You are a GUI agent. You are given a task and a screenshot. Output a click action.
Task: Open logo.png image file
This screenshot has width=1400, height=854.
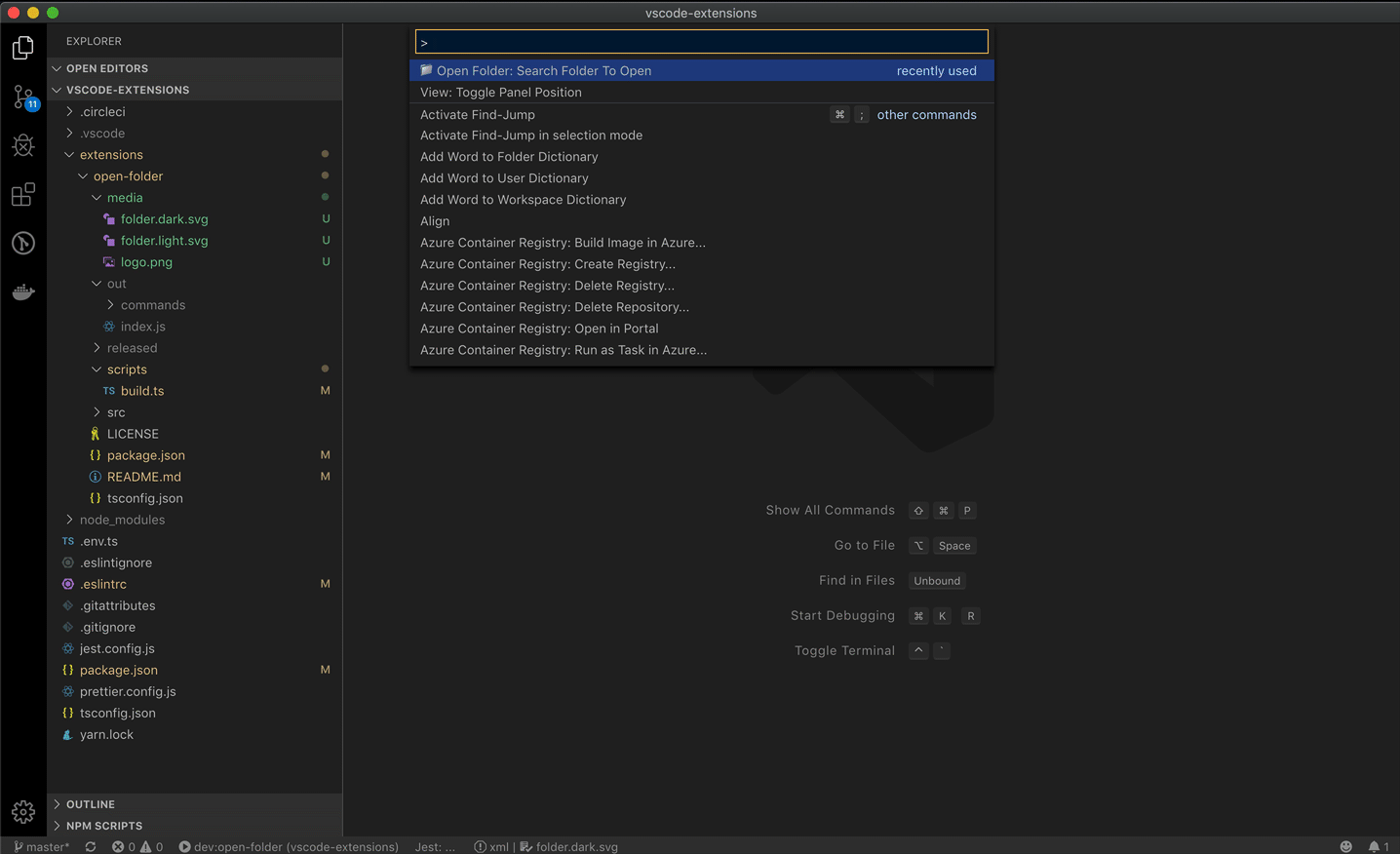click(x=195, y=262)
